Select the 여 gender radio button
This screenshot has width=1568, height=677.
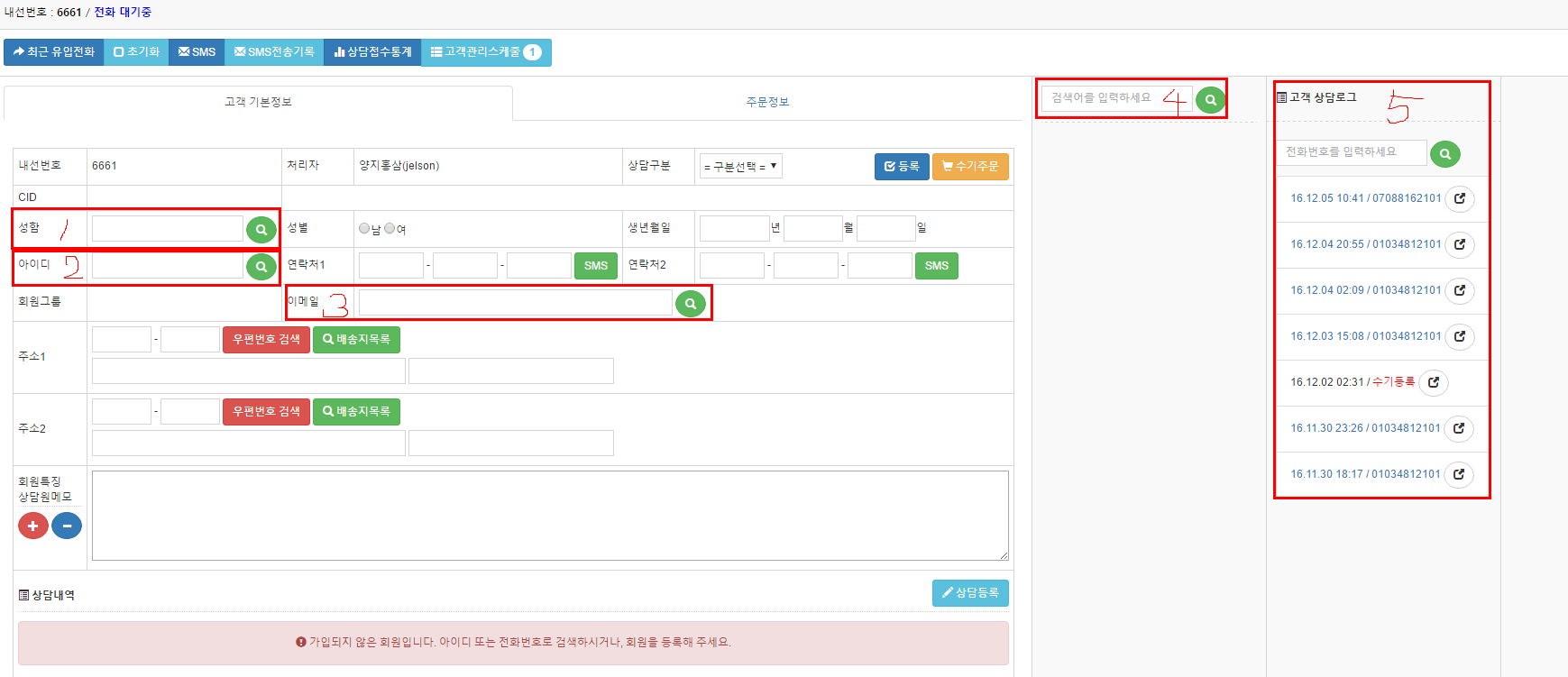click(390, 229)
